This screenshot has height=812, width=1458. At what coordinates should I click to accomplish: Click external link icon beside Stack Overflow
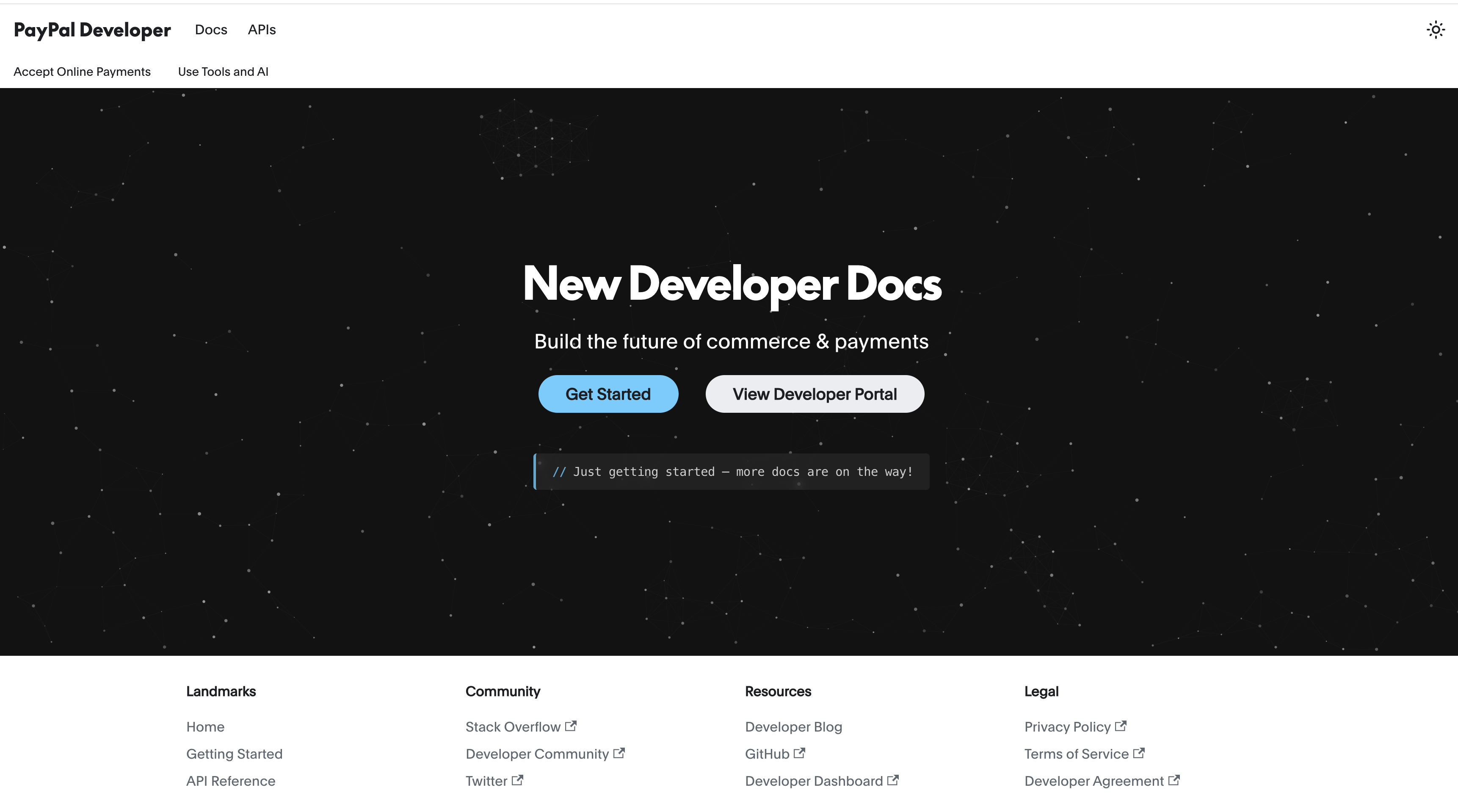point(571,726)
